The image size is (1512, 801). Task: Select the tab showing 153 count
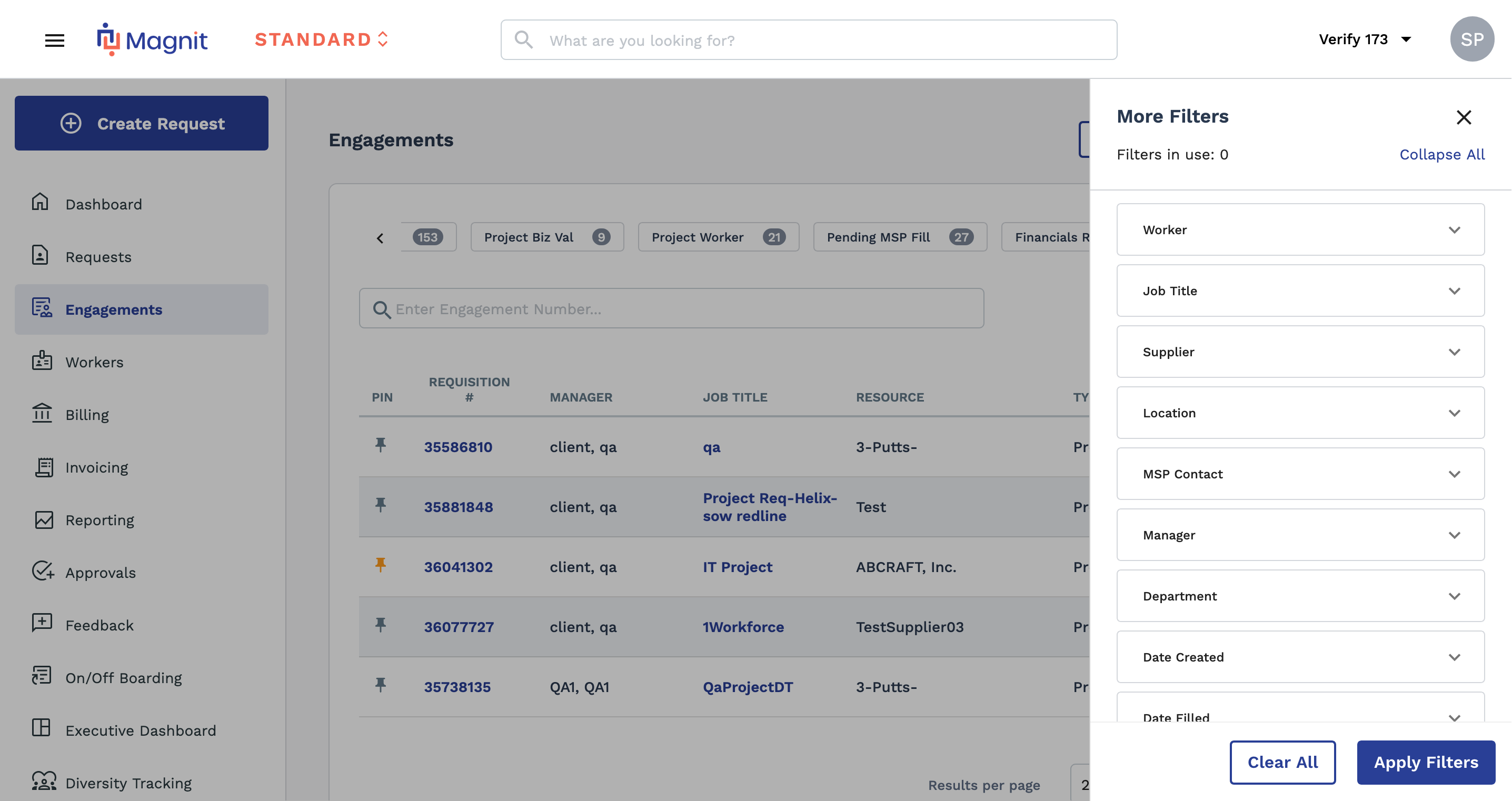coord(429,237)
